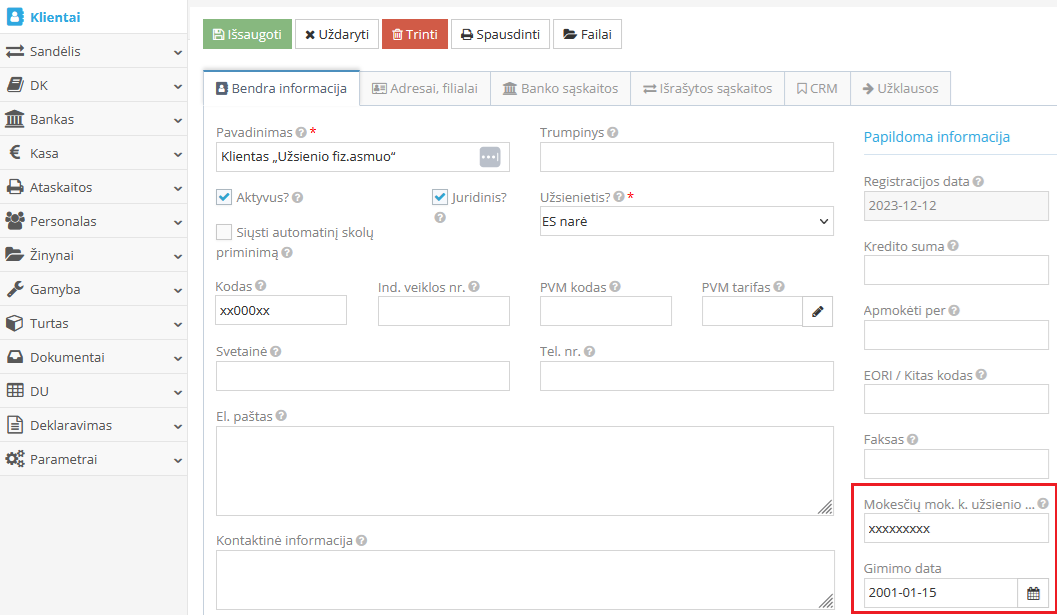Click the red Trinti button

(x=414, y=34)
